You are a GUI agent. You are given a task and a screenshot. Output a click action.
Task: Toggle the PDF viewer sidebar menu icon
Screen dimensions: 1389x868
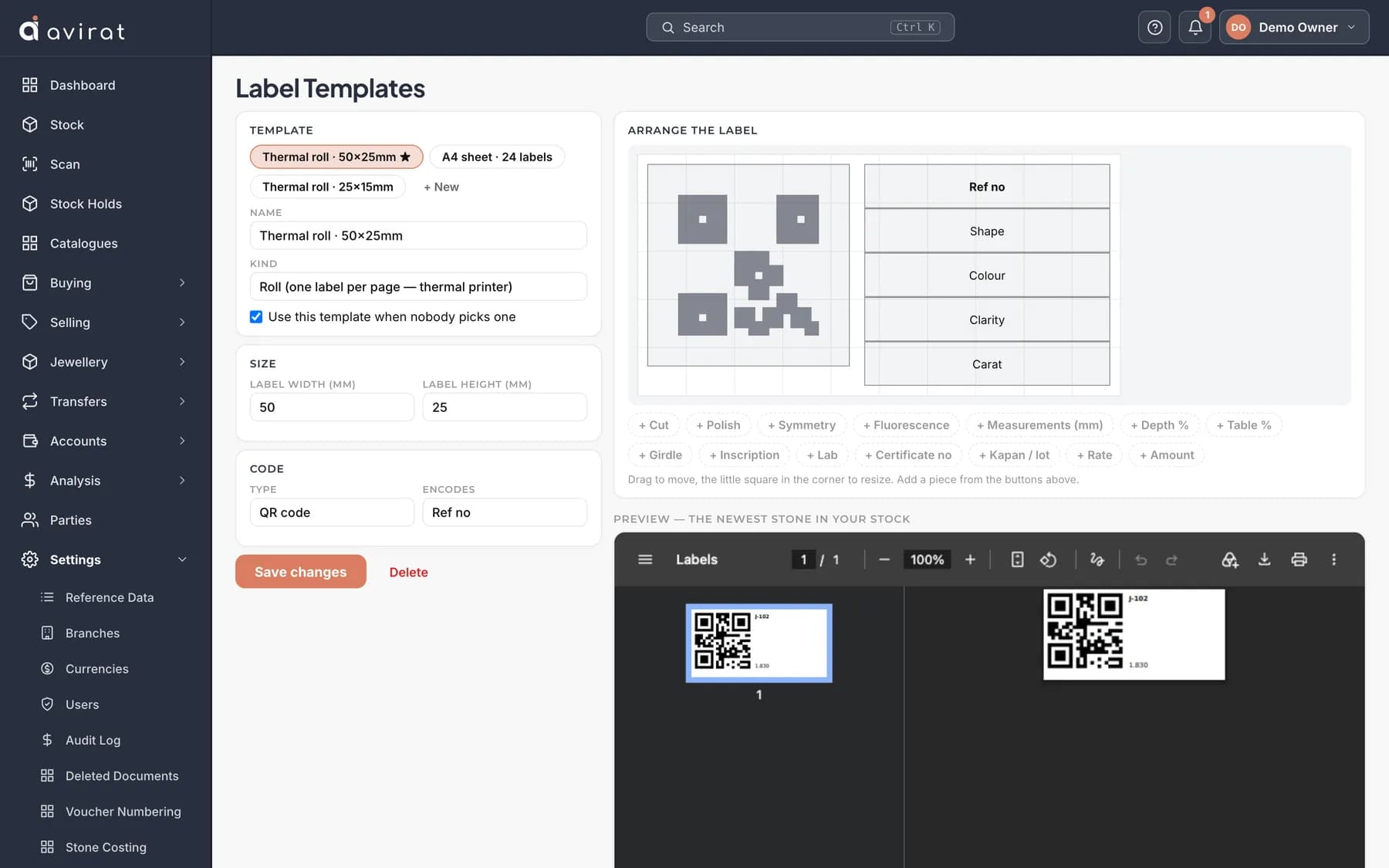pos(645,559)
